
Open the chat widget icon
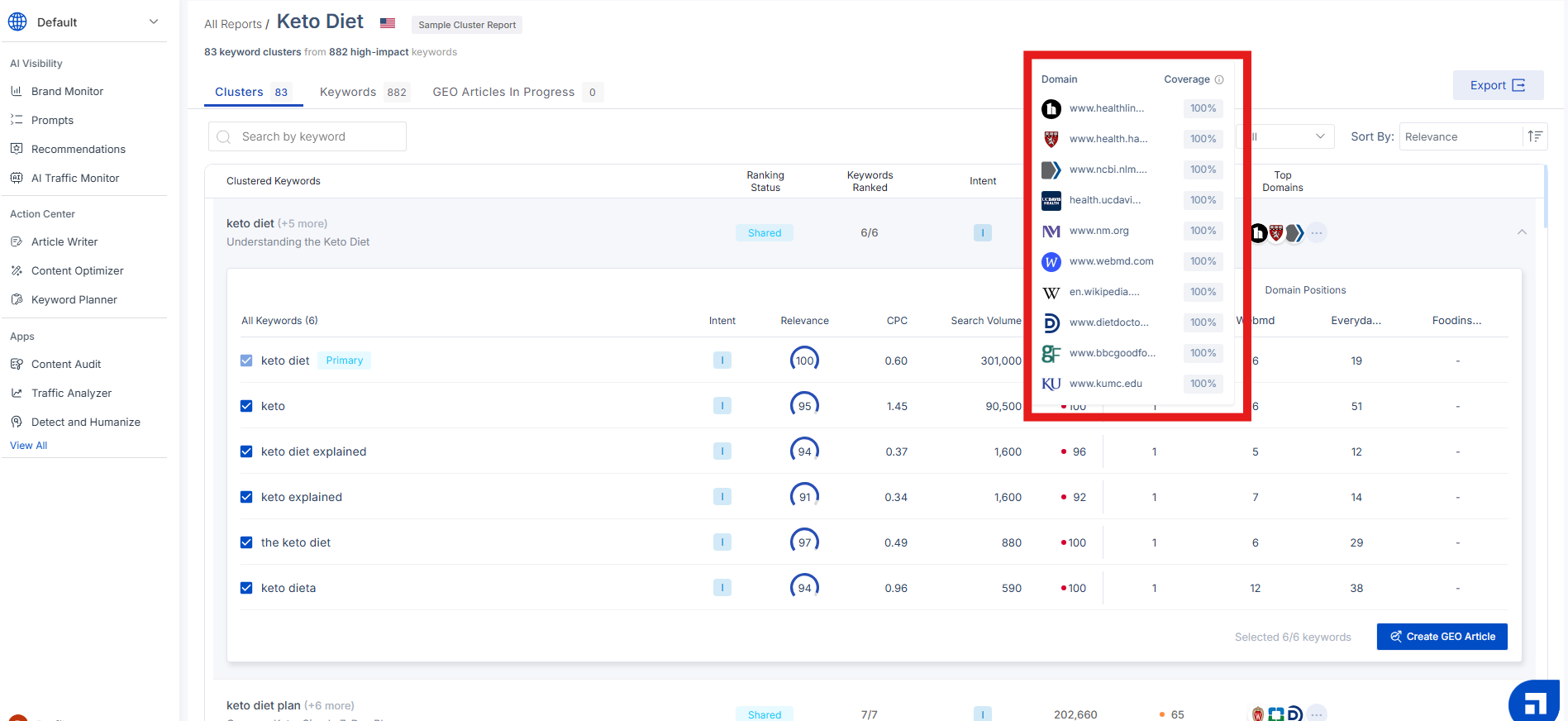click(x=1535, y=703)
